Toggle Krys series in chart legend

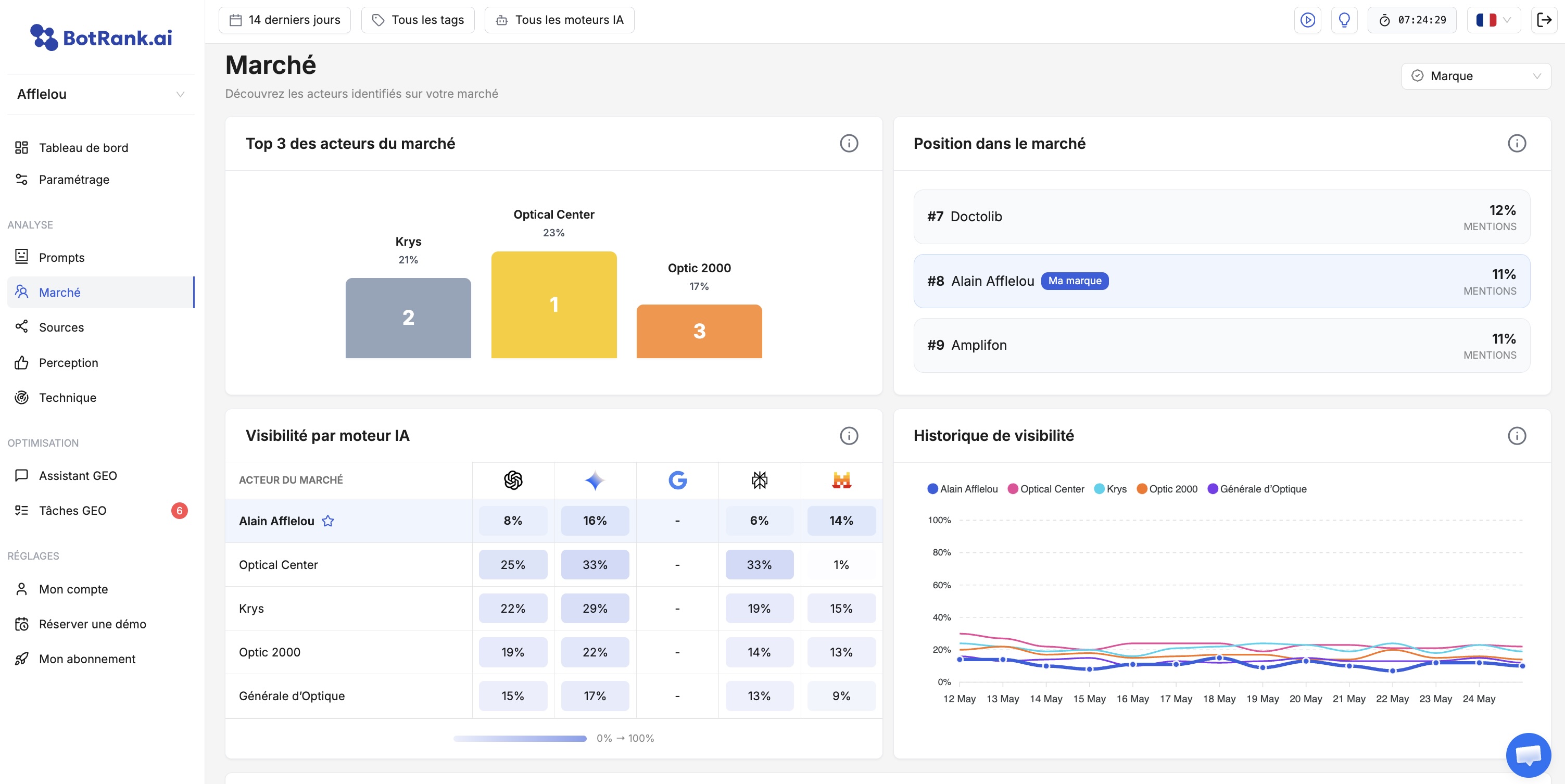(x=1110, y=489)
